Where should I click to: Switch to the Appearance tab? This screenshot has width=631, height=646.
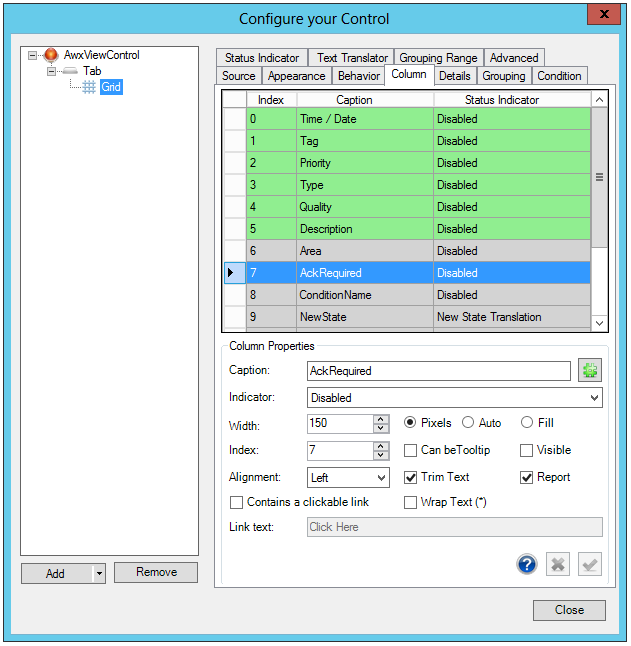296,76
